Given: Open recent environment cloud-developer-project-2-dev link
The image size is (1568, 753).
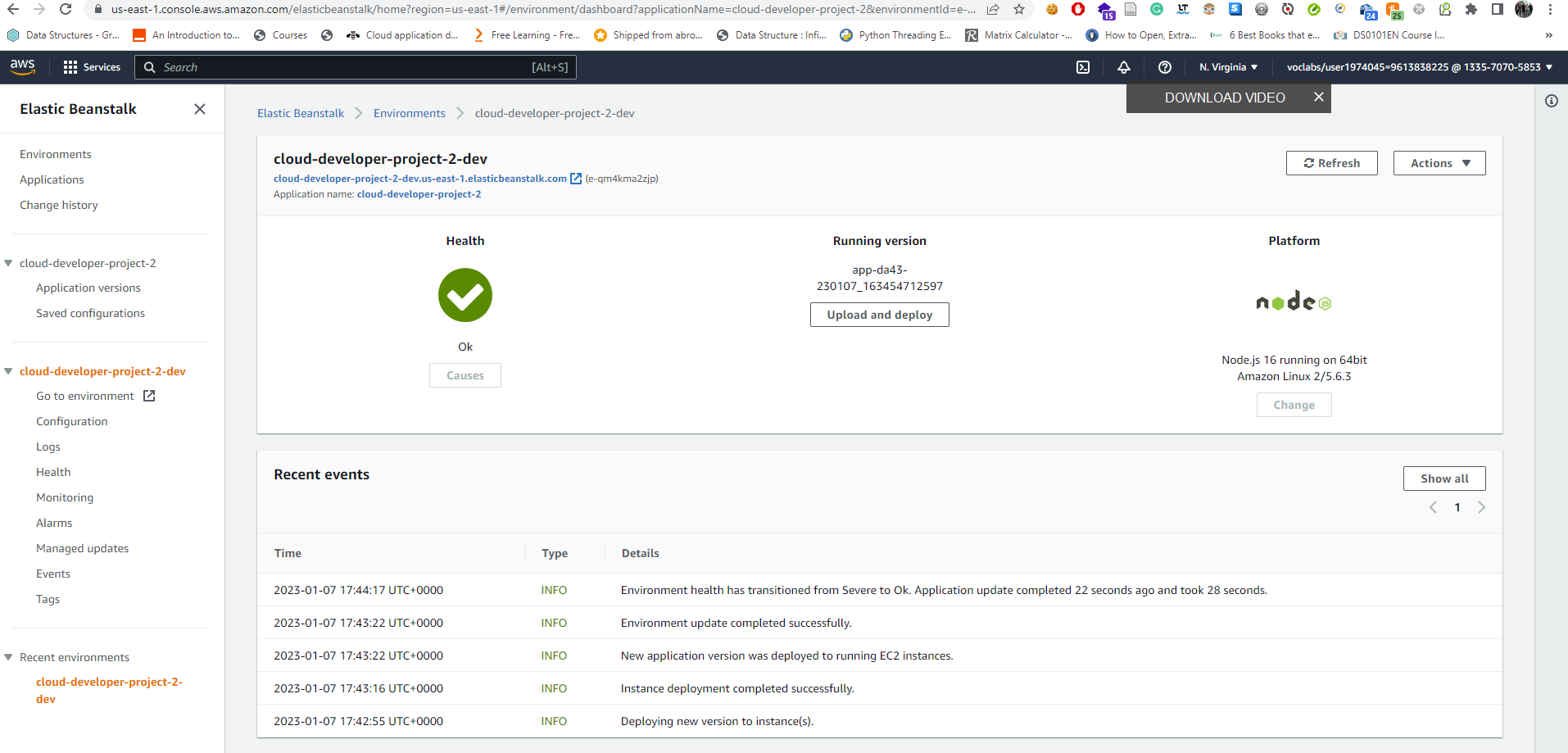Looking at the screenshot, I should pos(109,690).
